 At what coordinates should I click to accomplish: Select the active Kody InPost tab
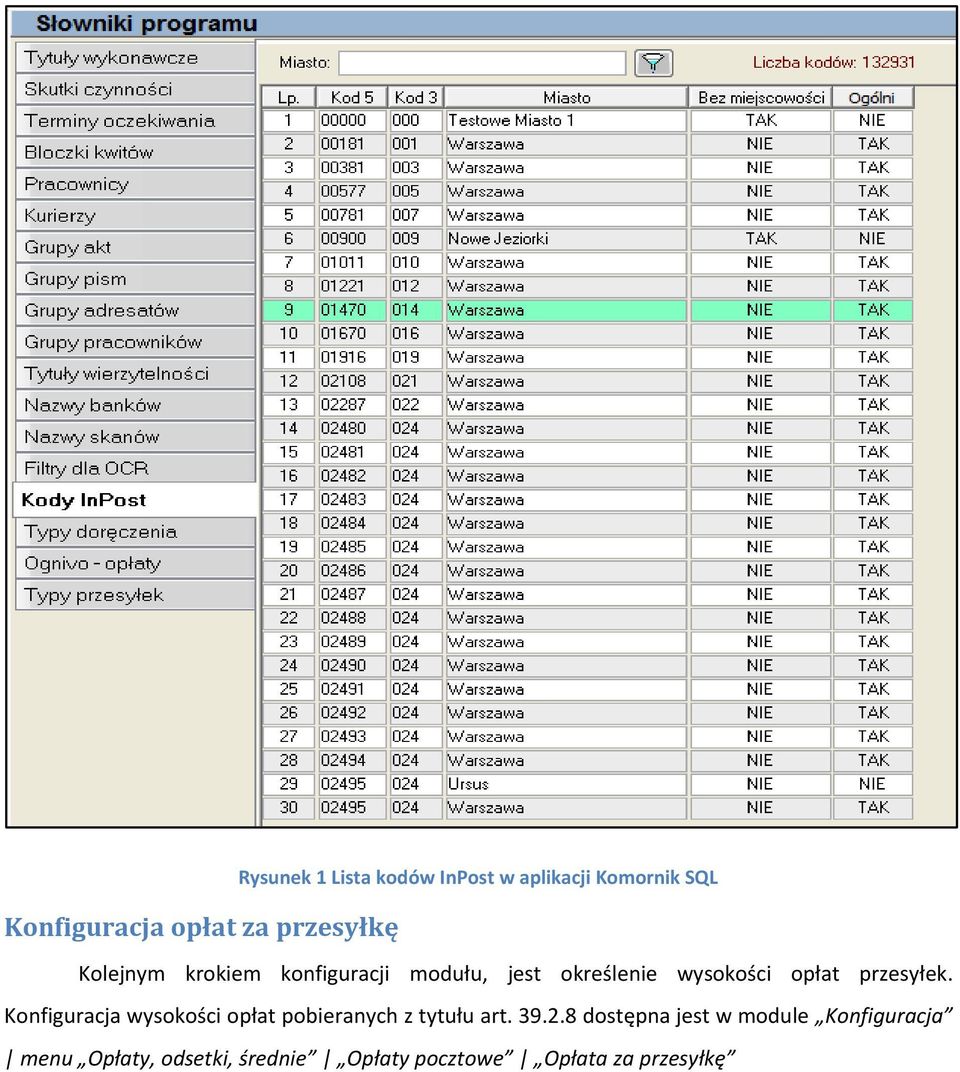pos(135,500)
